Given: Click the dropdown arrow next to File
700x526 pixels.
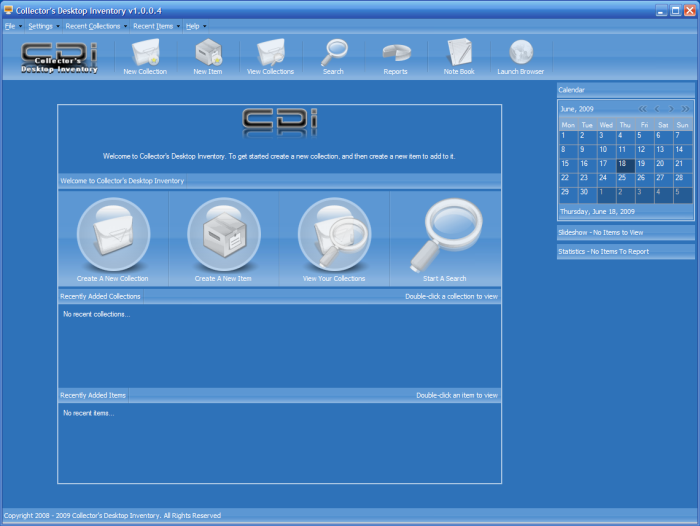Looking at the screenshot, I should click(21, 26).
